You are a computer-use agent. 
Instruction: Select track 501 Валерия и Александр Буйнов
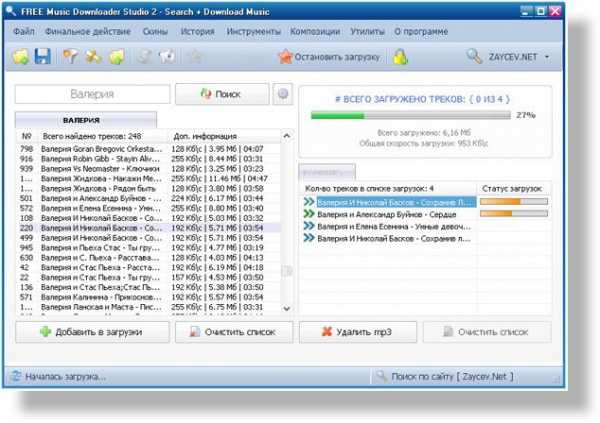click(148, 198)
